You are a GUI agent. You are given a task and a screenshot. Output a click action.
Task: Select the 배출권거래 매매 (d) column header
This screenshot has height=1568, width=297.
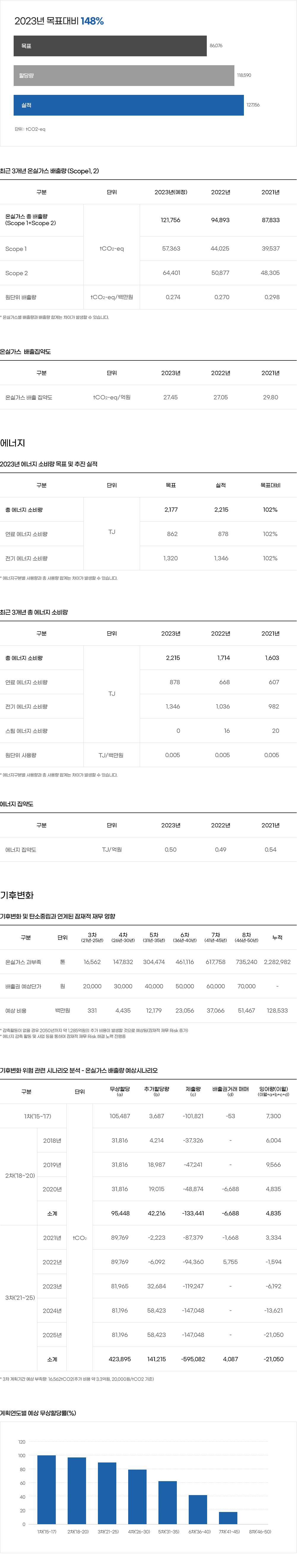pos(231,1091)
